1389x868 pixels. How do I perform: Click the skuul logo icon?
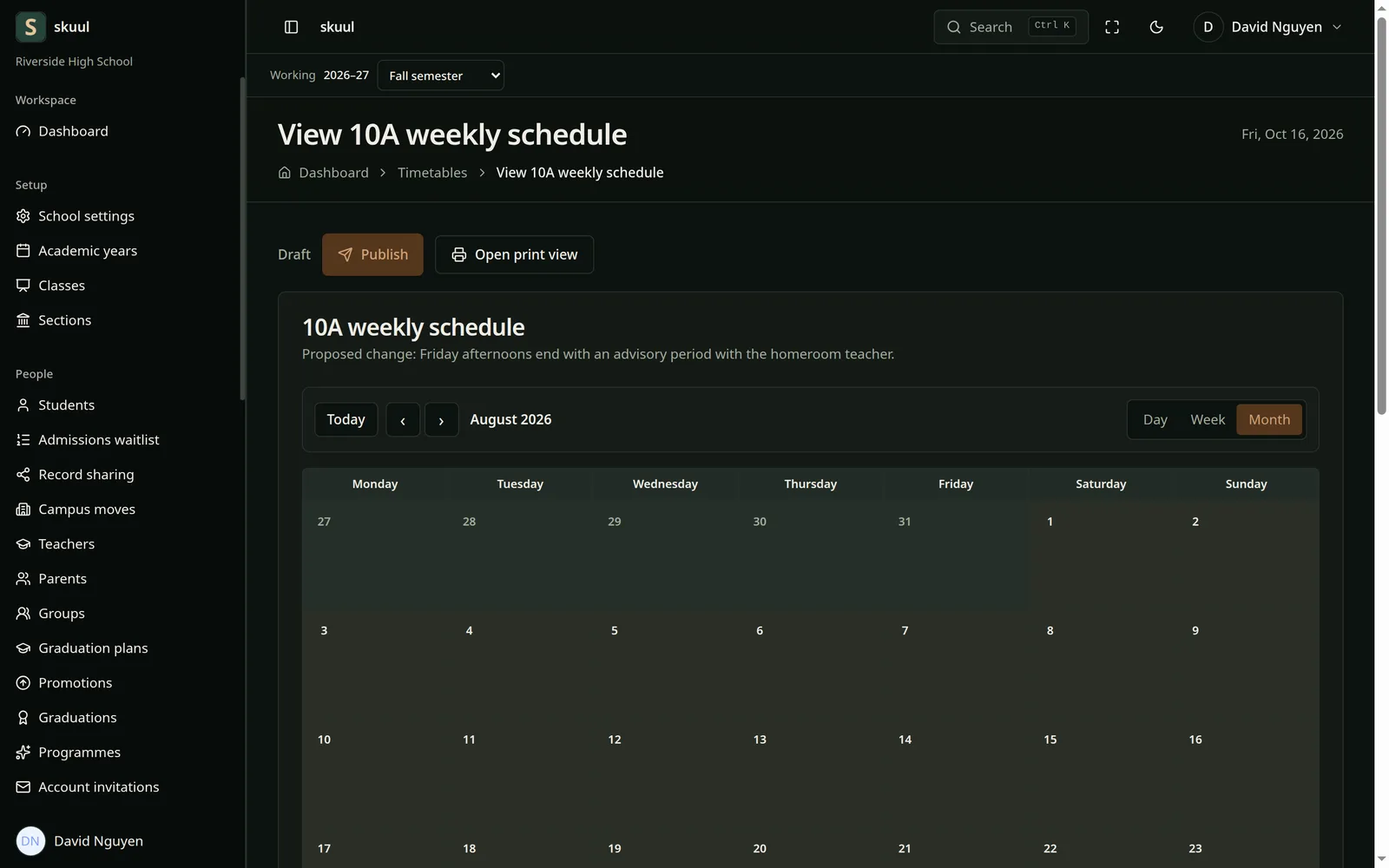pyautogui.click(x=30, y=27)
